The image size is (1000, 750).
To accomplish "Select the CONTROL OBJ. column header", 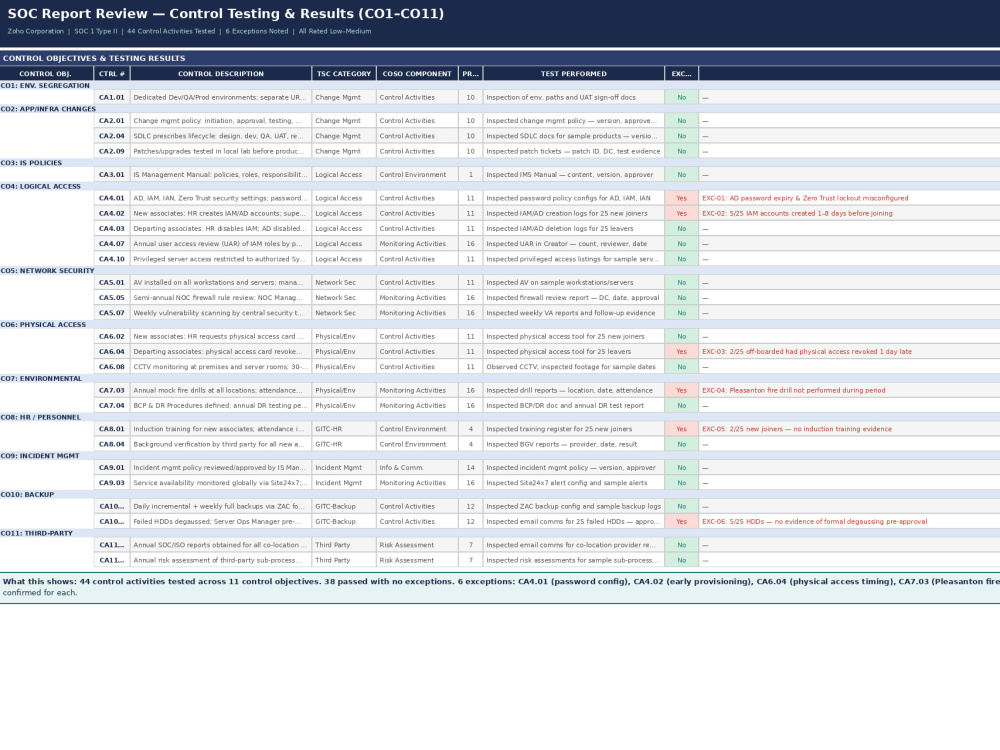I will click(47, 73).
